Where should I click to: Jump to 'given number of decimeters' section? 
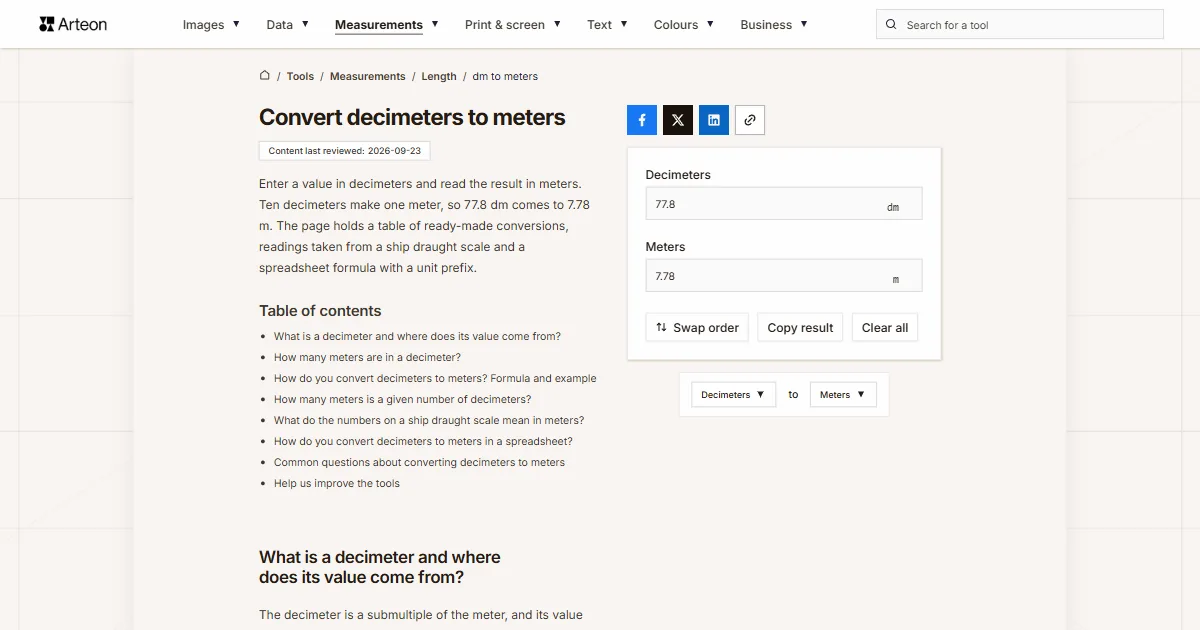coord(402,399)
